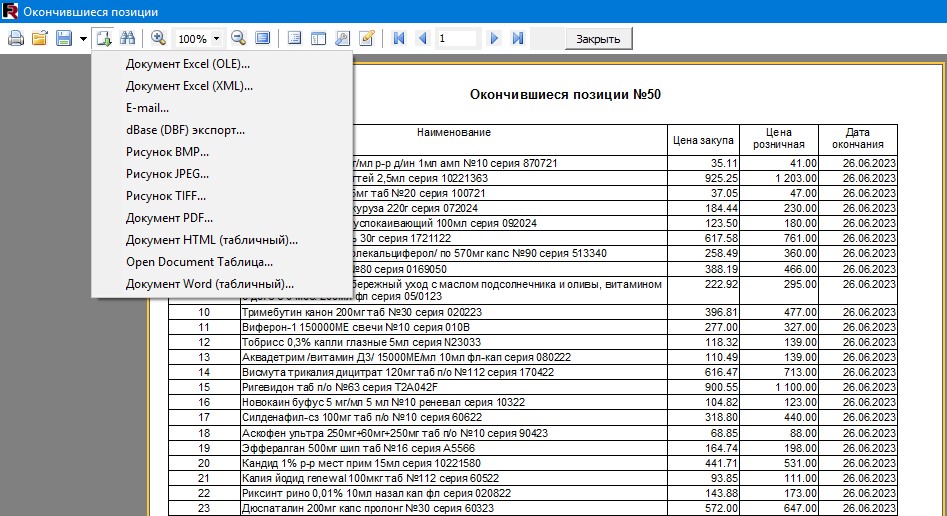
Task: Select the Калия йодид renewal cell
Action: pos(454,479)
